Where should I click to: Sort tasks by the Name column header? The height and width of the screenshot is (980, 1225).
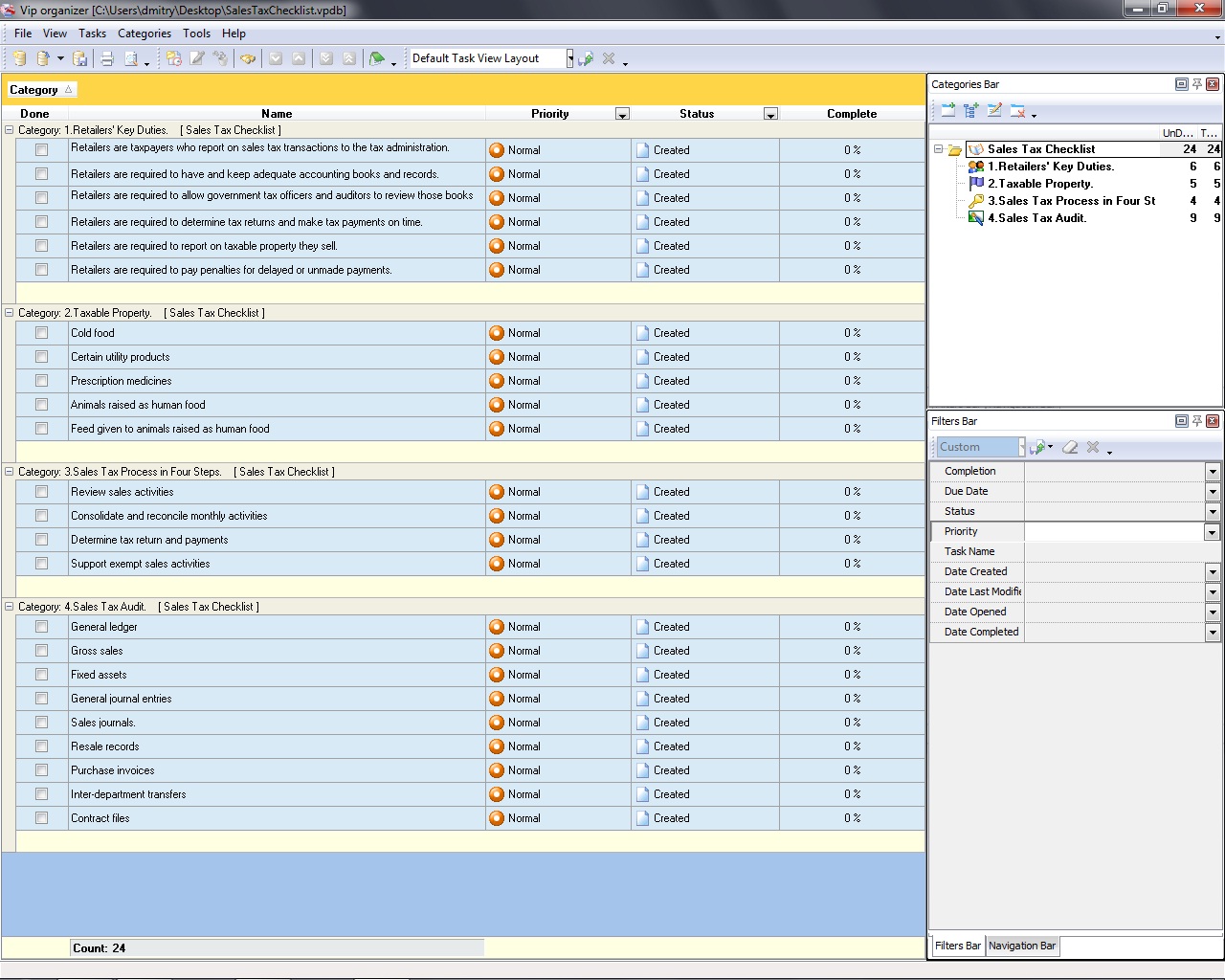tap(277, 113)
